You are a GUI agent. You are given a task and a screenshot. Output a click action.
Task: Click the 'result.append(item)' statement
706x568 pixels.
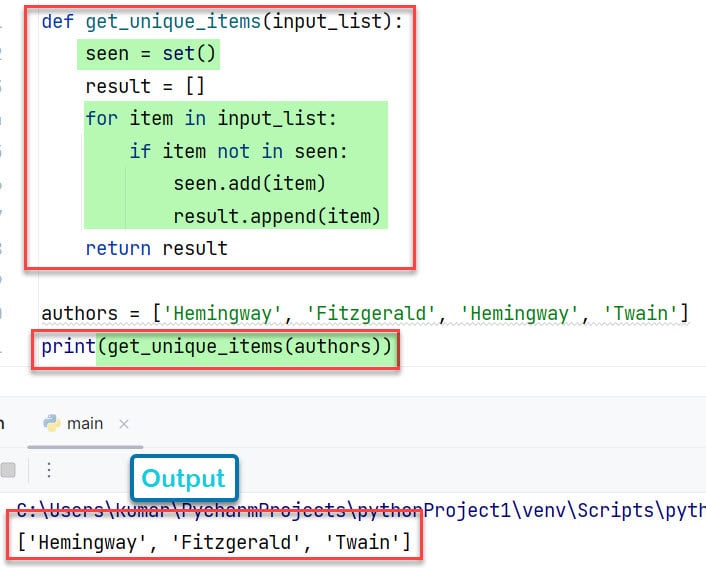tap(277, 216)
